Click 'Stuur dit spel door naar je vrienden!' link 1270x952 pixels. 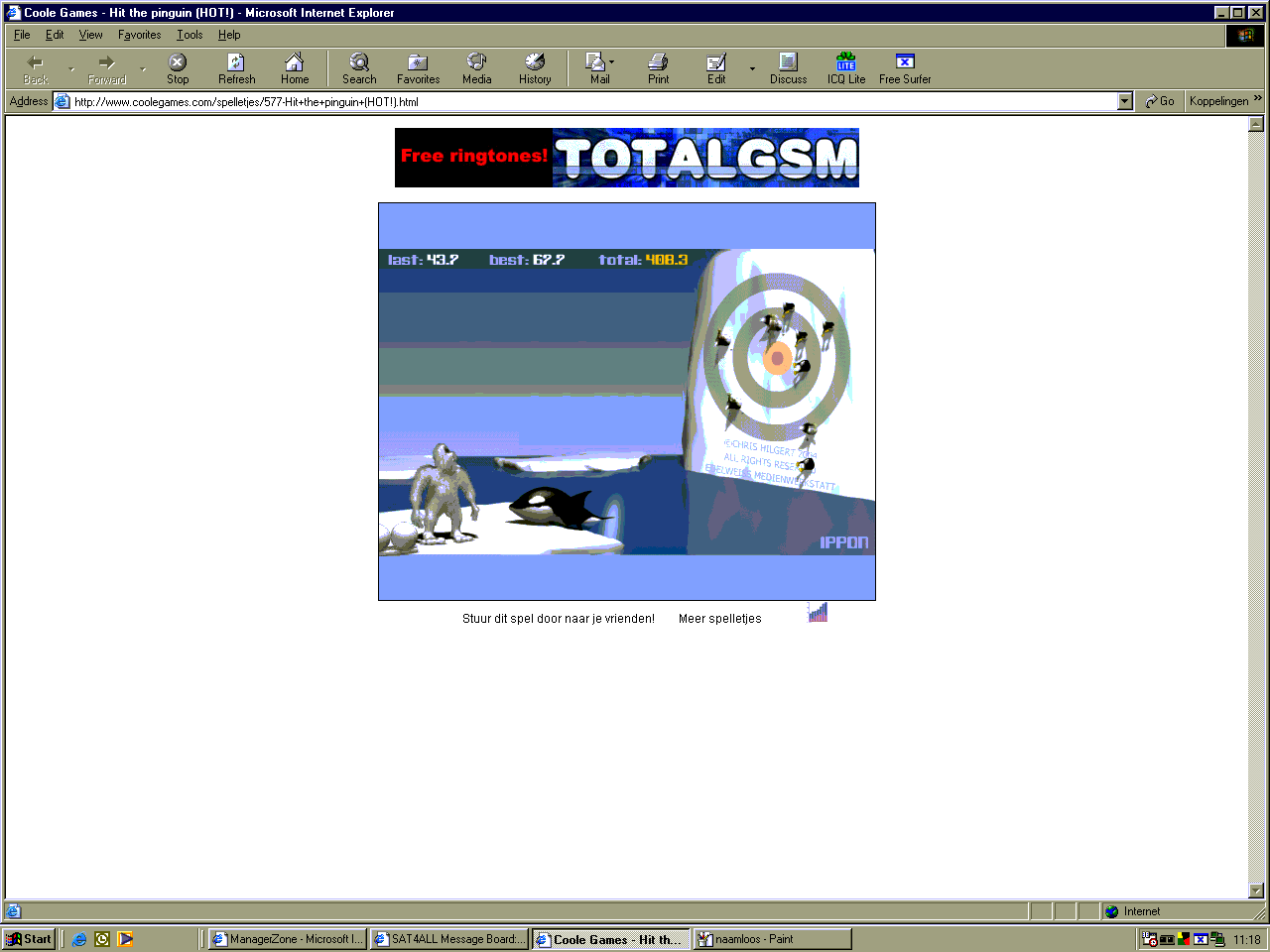559,619
